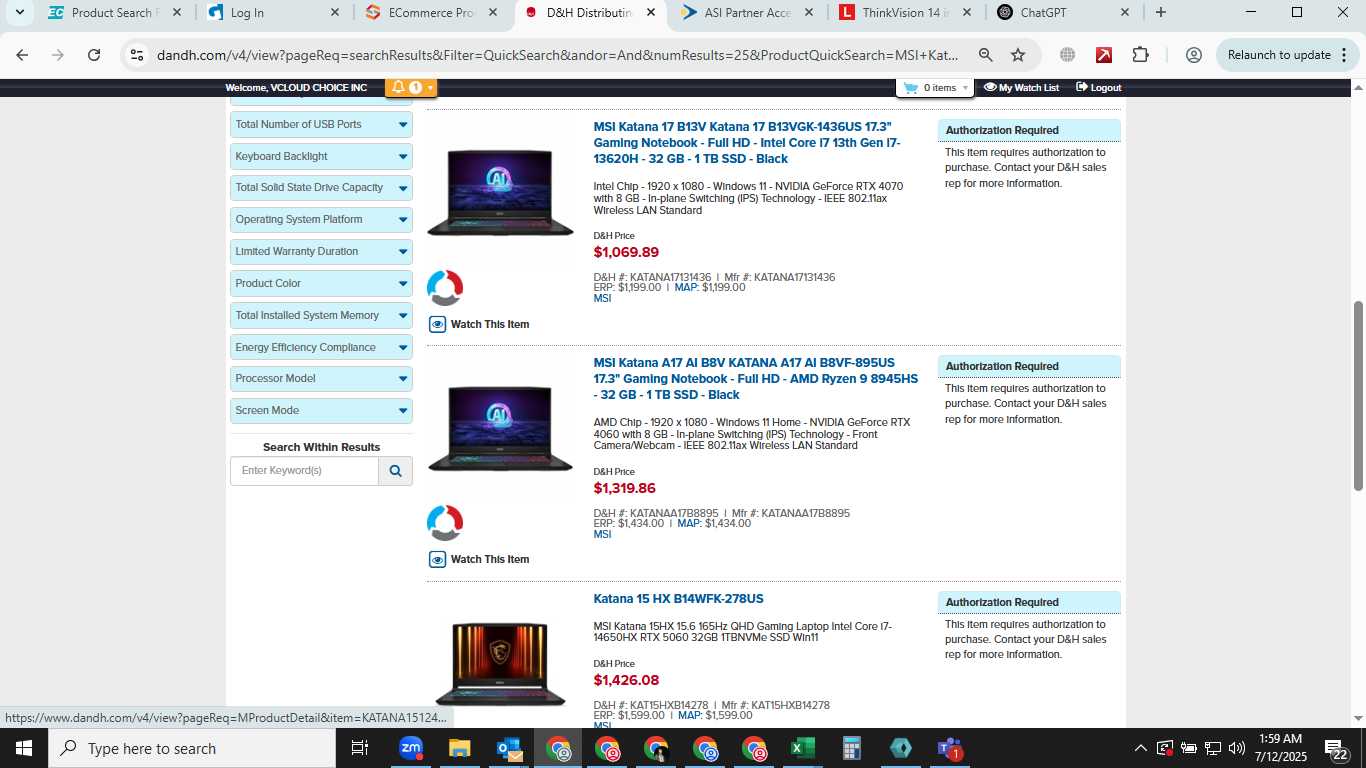
Task: Click the Logout link
Action: 1098,88
